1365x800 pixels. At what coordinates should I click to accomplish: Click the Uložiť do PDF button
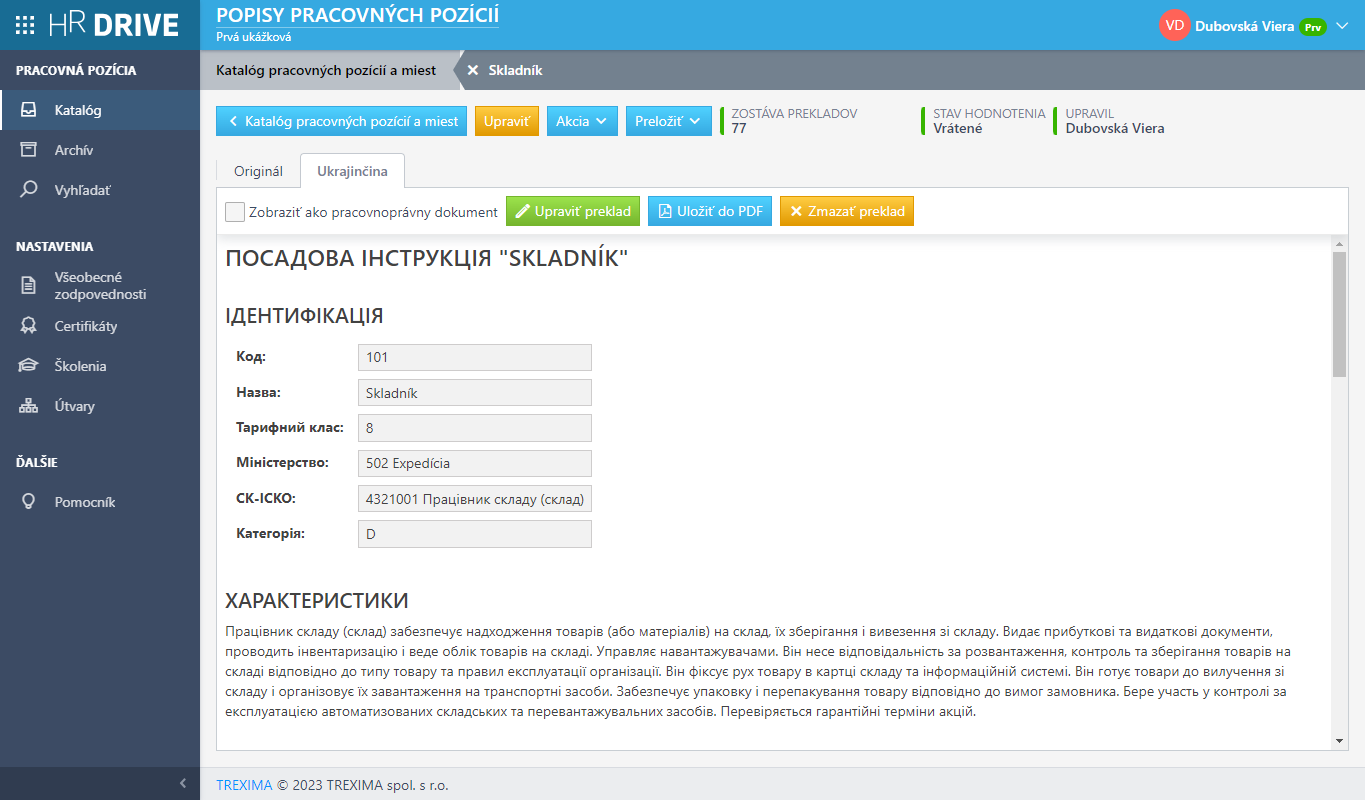click(x=710, y=211)
